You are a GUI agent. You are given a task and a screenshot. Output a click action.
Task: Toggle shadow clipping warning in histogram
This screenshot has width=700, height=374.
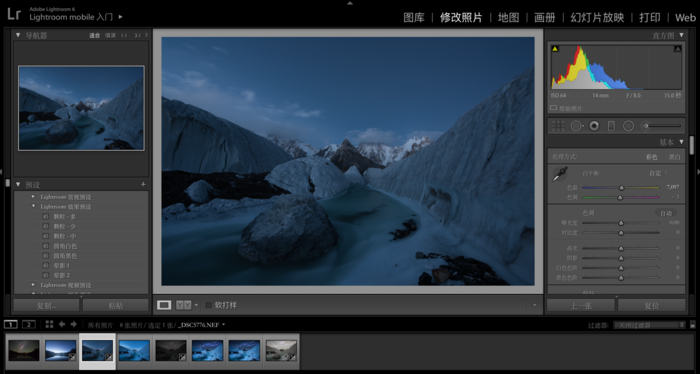[x=555, y=49]
